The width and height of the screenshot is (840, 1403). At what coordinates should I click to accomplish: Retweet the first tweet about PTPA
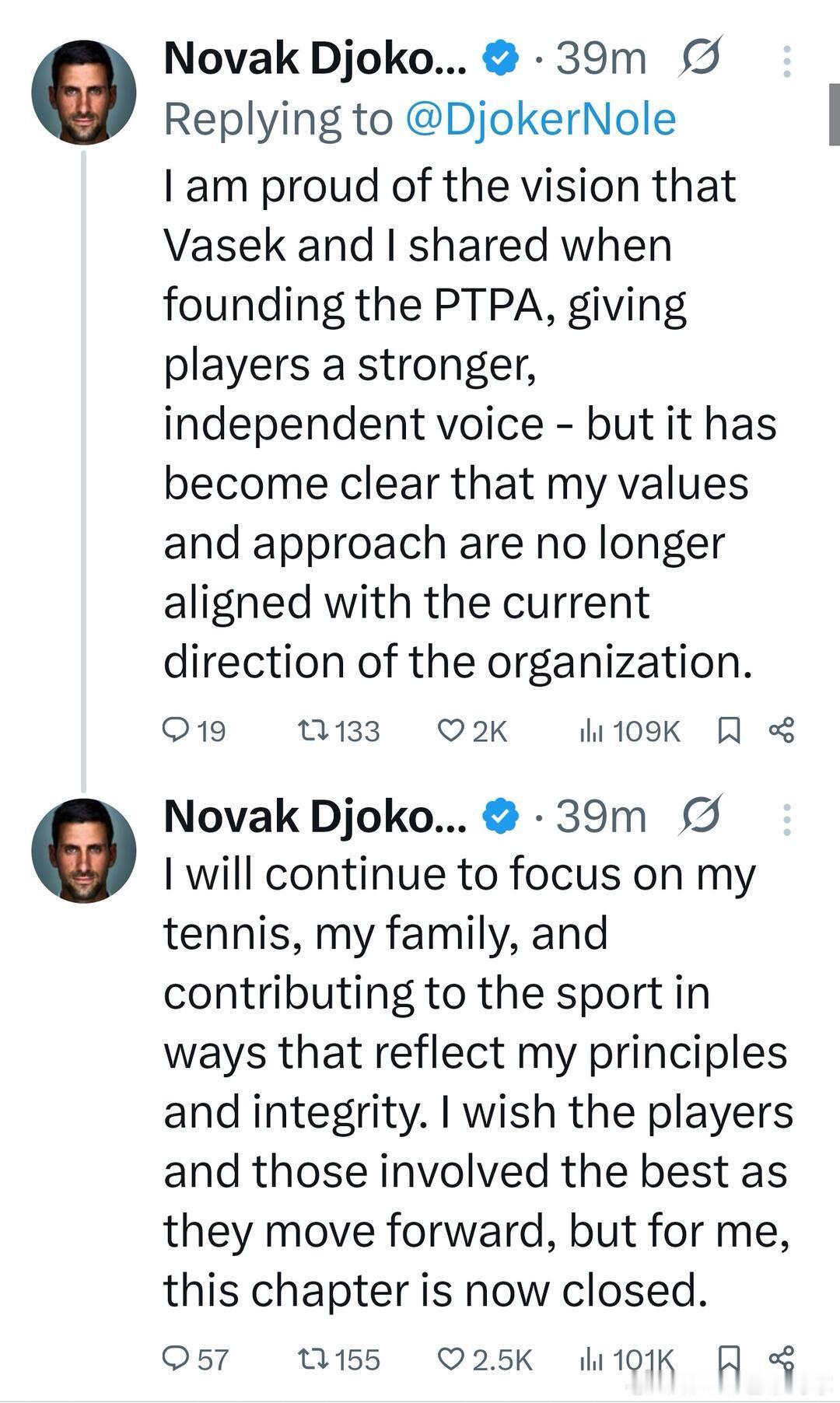(316, 730)
